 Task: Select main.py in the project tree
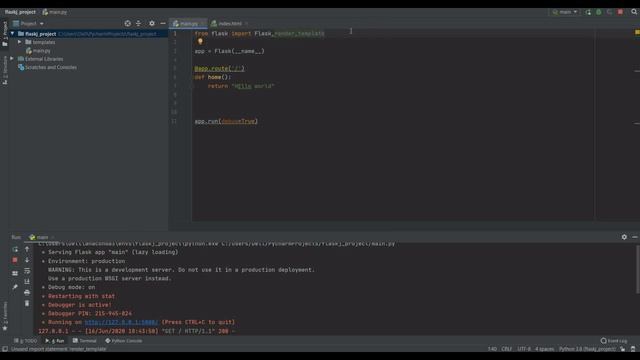click(38, 51)
